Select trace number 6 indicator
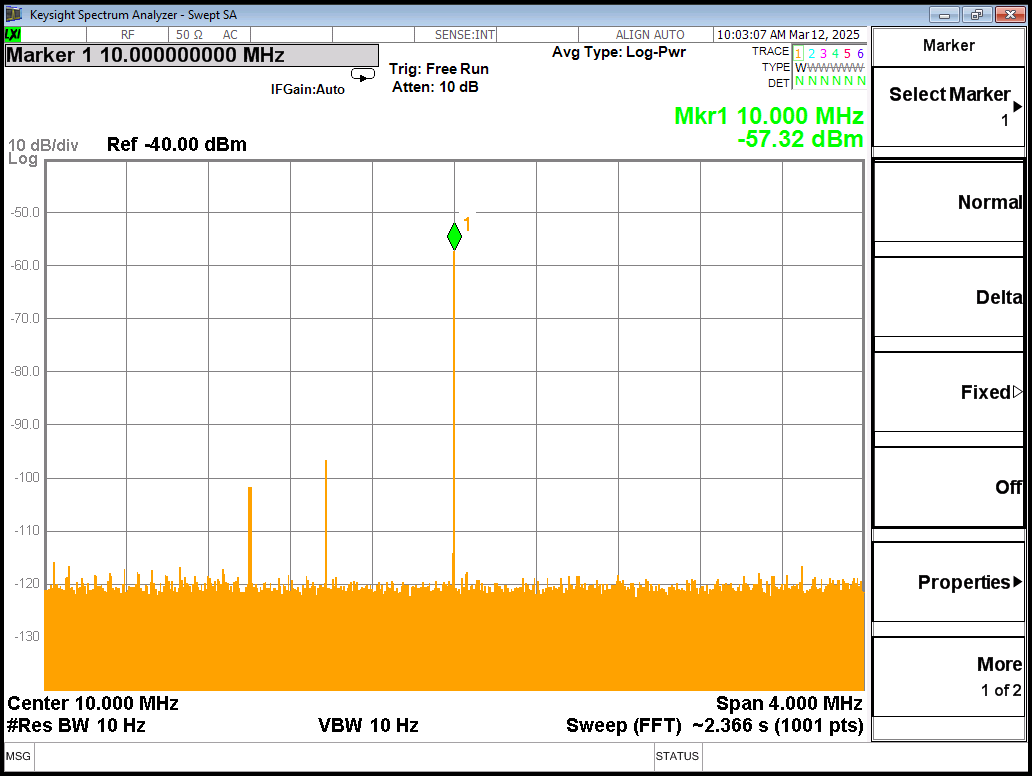 coord(860,53)
